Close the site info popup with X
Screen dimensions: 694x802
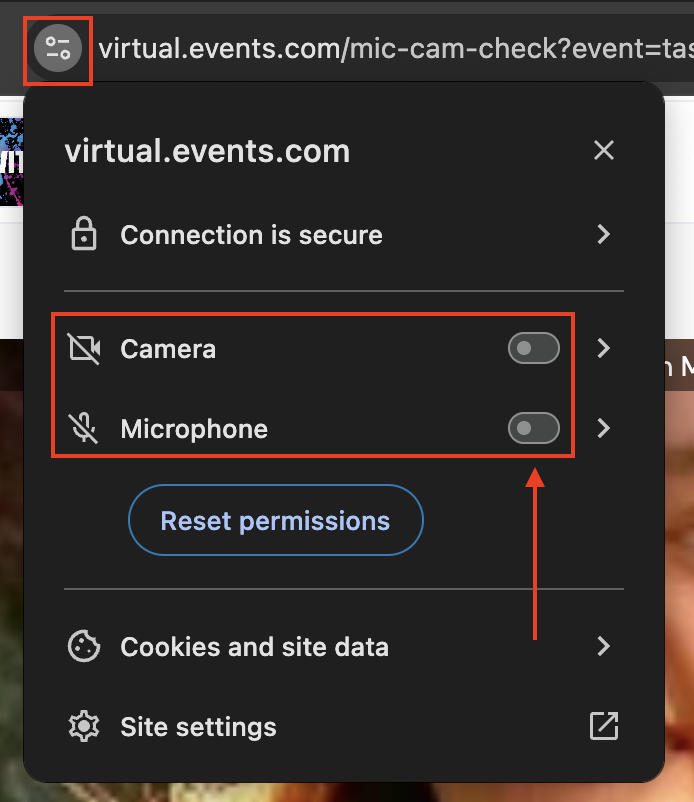tap(603, 151)
